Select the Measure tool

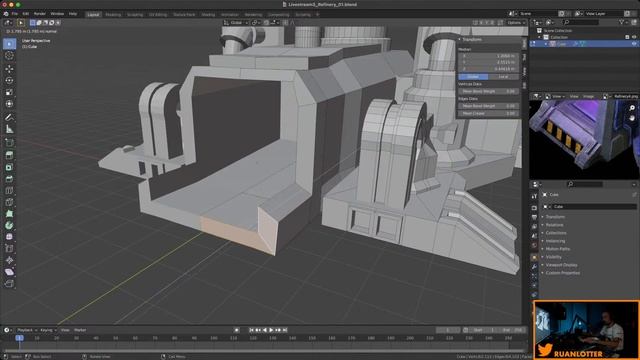click(9, 129)
